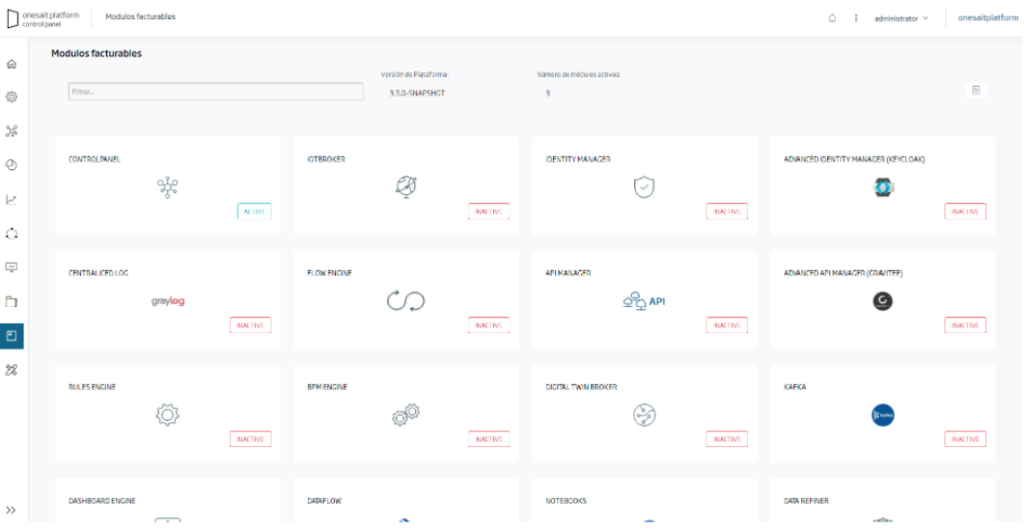This screenshot has height=531, width=1024.
Task: Click the Flow Engine loop icon
Action: click(x=406, y=301)
